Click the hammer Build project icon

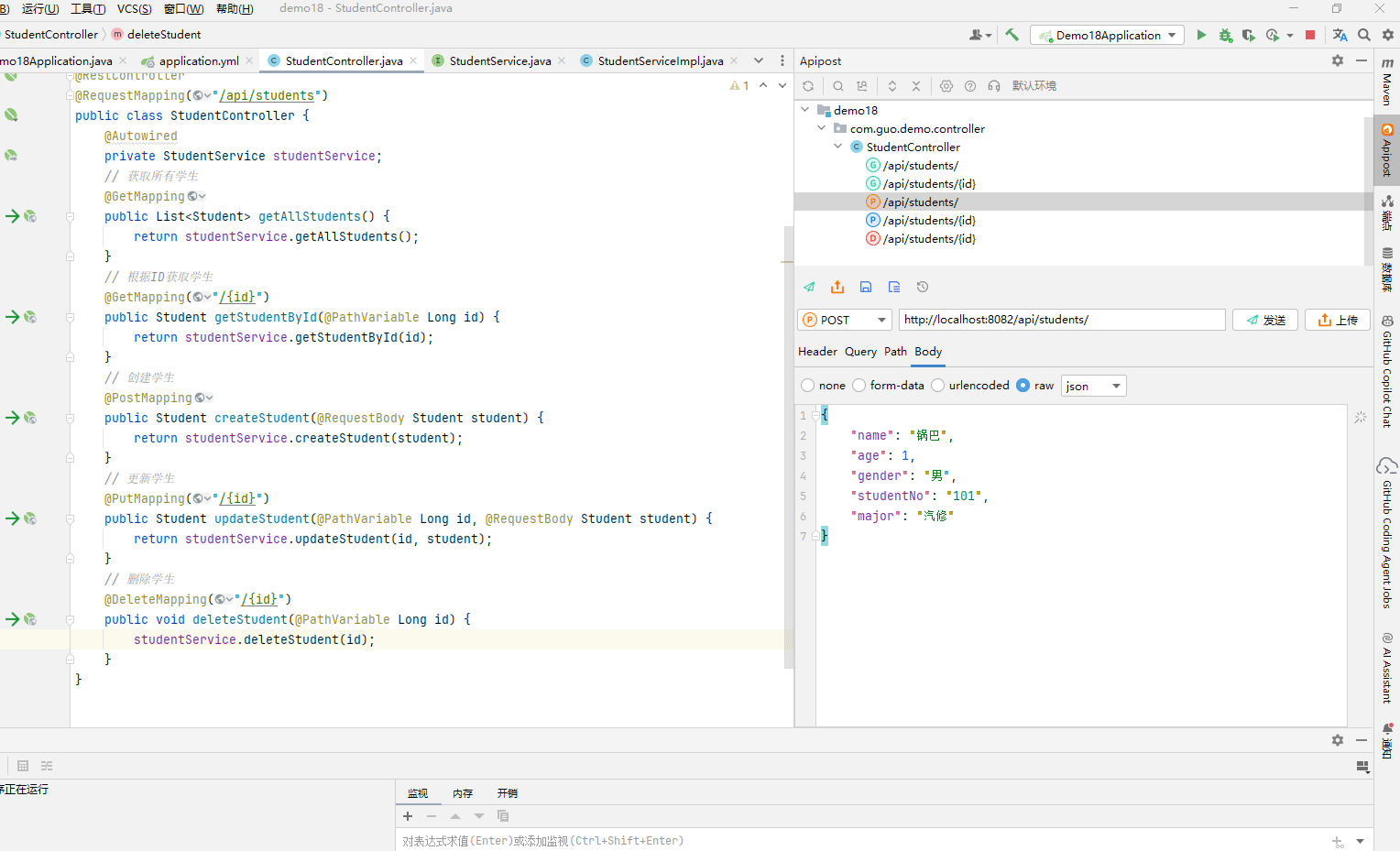[x=1012, y=35]
